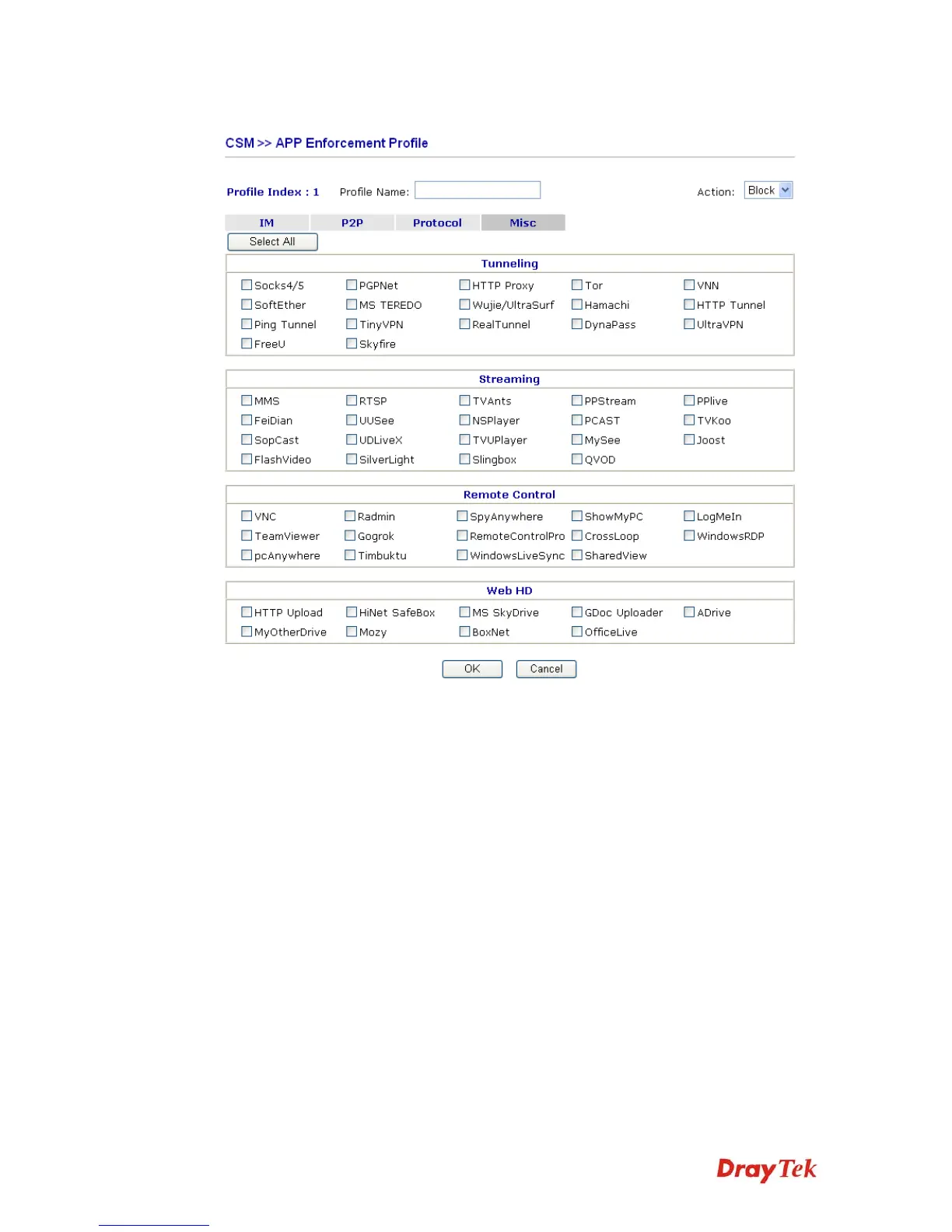Toggle the FeiDian checkbox
This screenshot has width=952, height=1232.
[247, 420]
